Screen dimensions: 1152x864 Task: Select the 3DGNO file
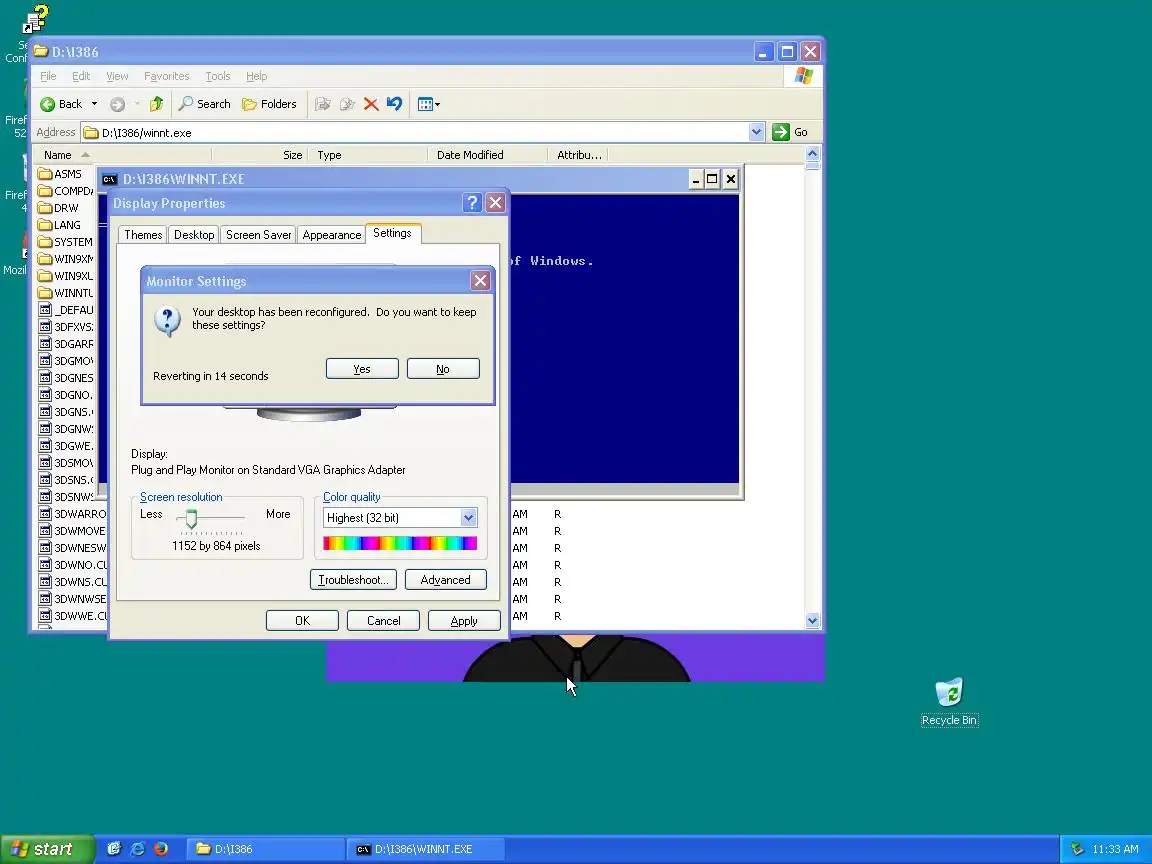[x=65, y=395]
